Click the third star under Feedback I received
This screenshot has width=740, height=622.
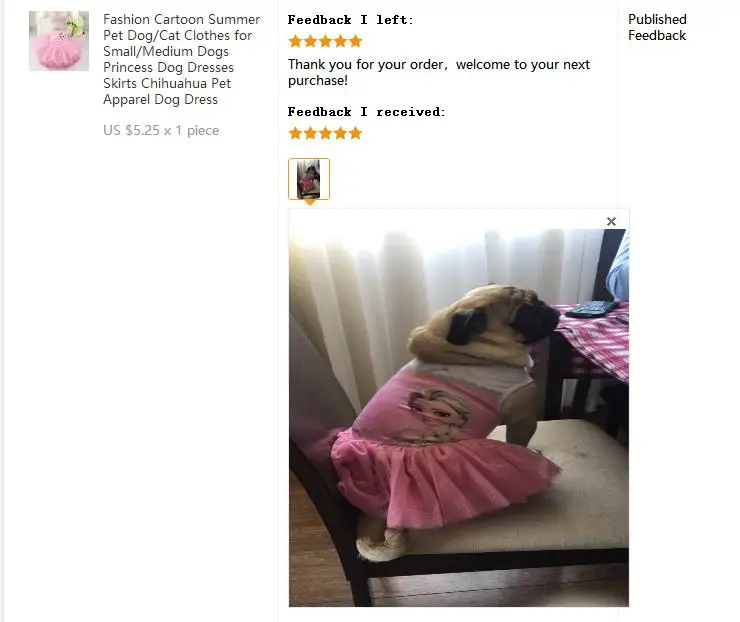coord(326,133)
